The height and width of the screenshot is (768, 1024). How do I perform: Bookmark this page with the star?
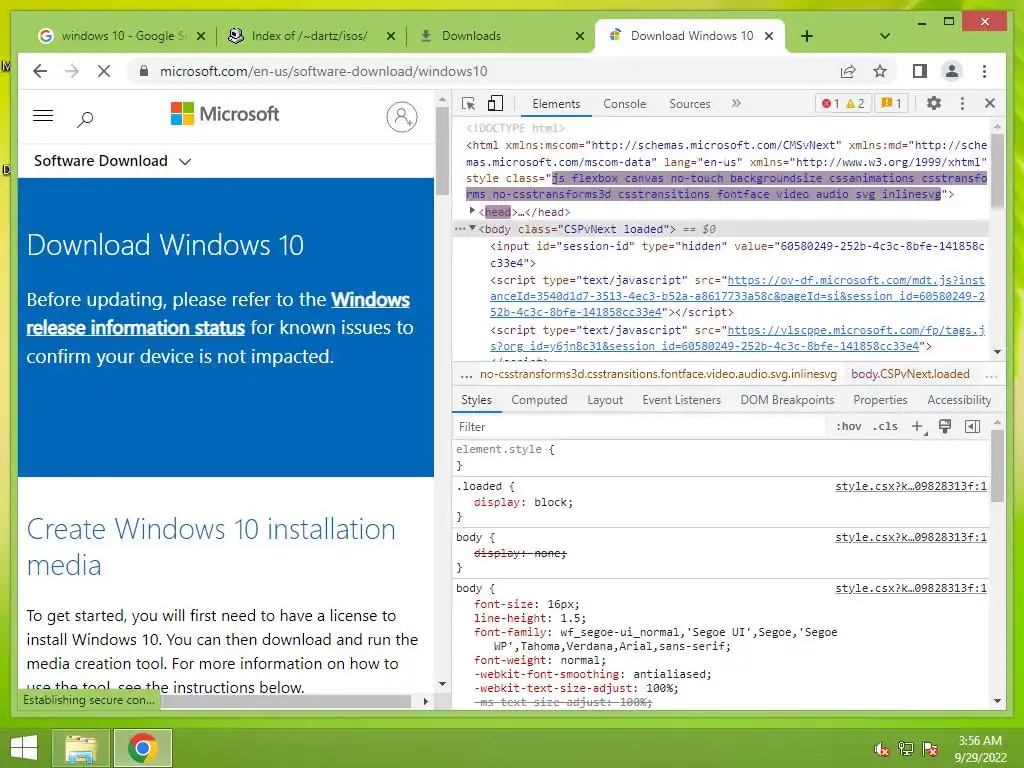tap(880, 71)
